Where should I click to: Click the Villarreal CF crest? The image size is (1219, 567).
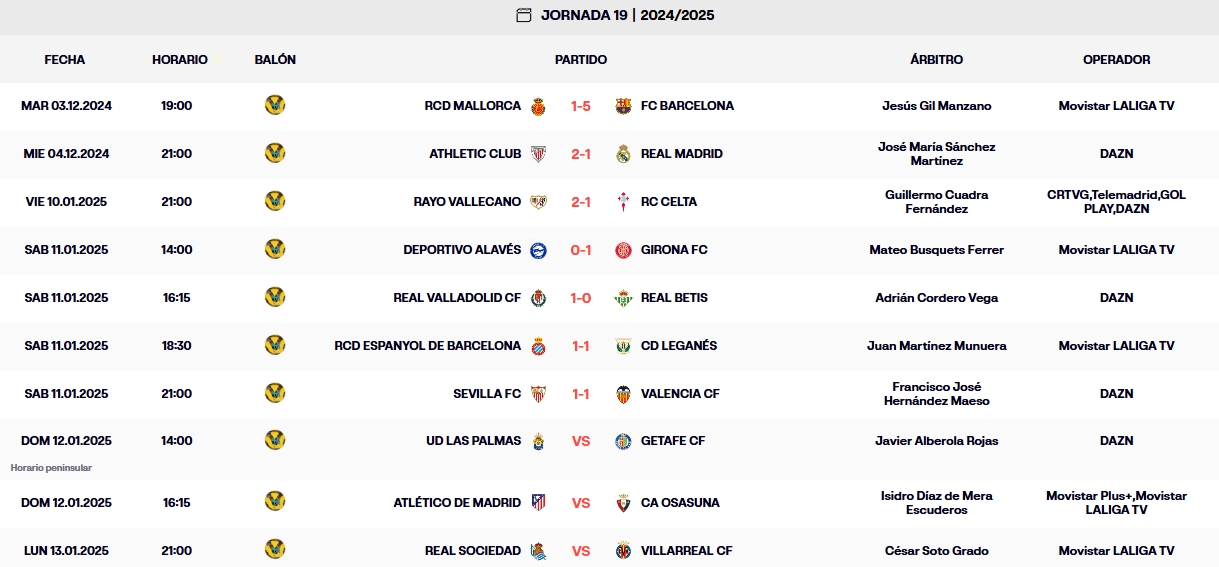point(624,551)
